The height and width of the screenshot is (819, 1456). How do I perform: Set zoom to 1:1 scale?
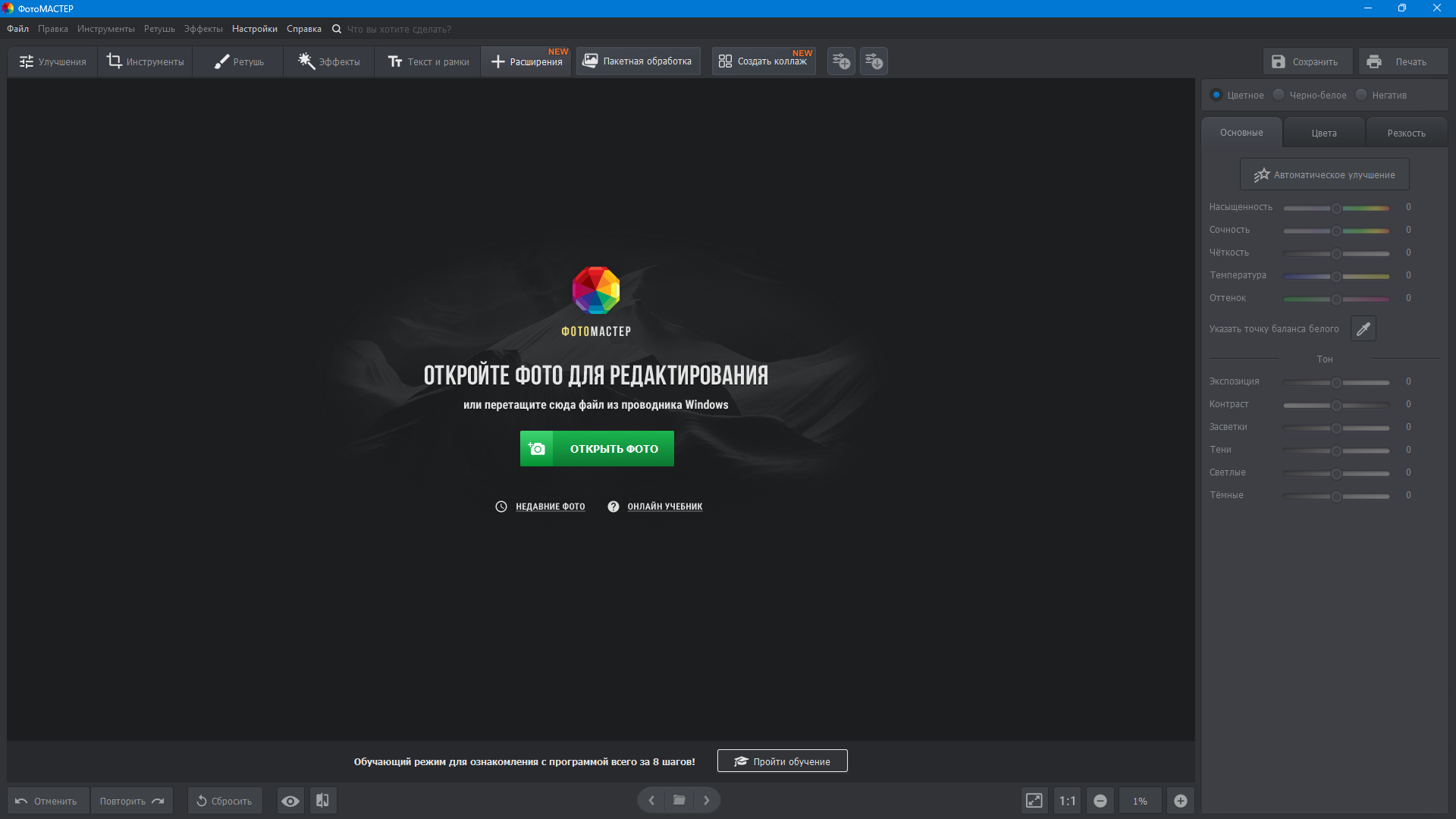1068,801
